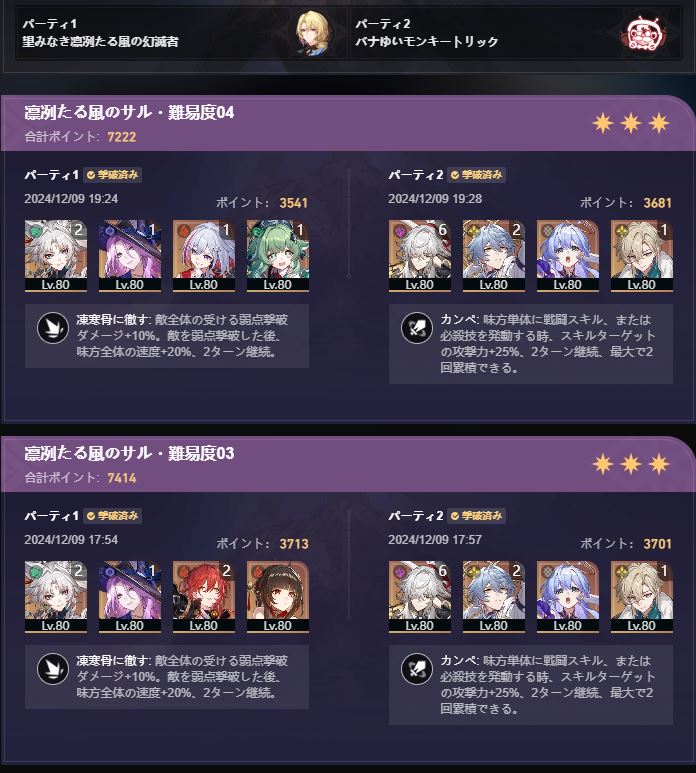Click the blonde boss portrait icon
The image size is (696, 773).
coord(313,33)
